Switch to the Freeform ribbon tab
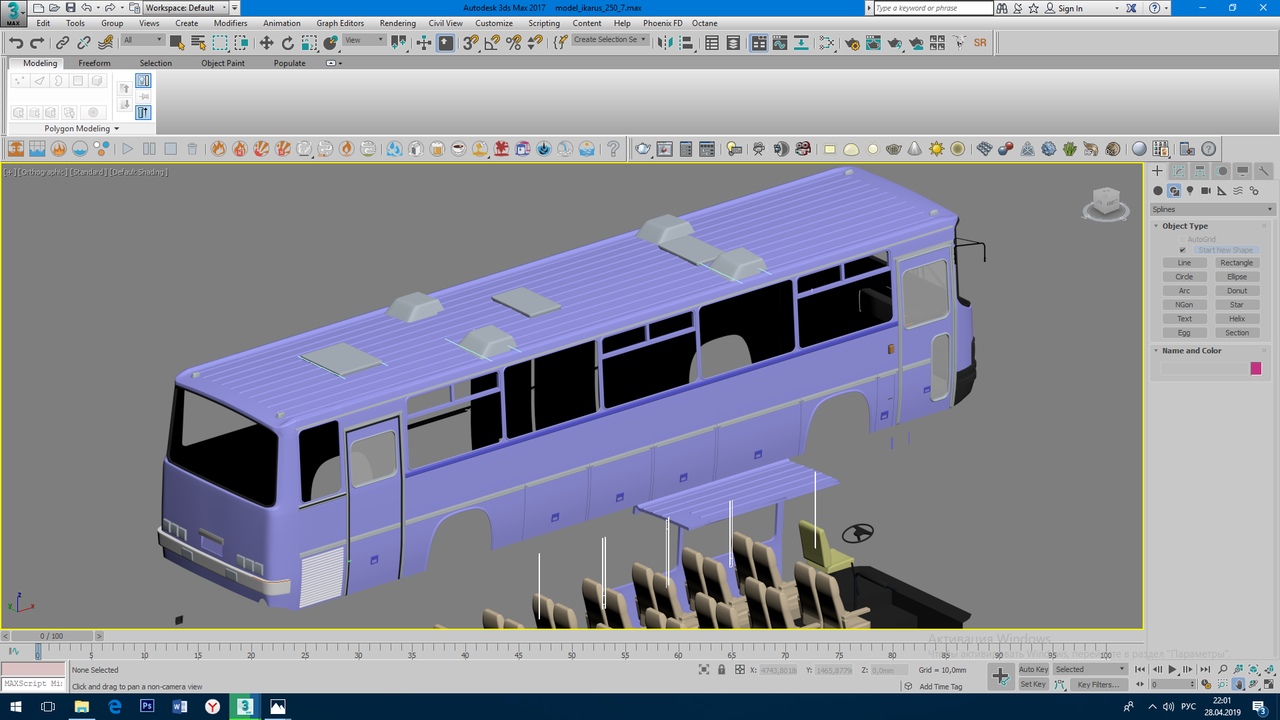 click(x=94, y=63)
